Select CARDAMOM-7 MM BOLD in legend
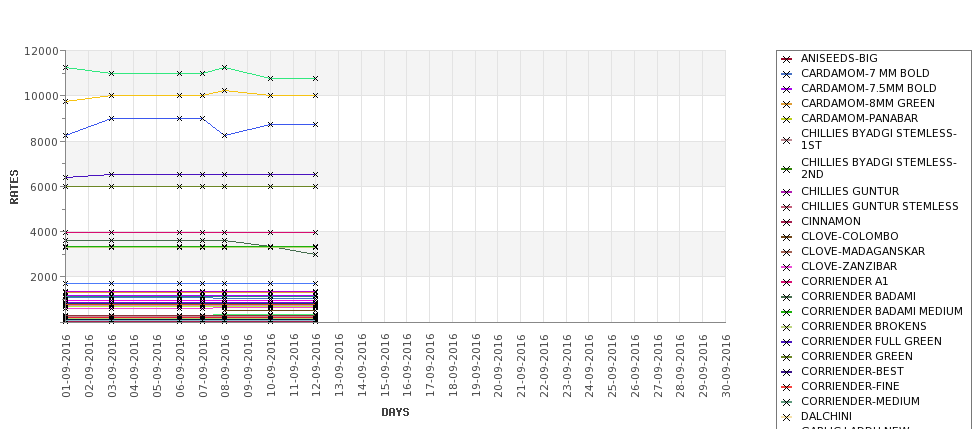Screen dimensions: 975x429 point(865,73)
